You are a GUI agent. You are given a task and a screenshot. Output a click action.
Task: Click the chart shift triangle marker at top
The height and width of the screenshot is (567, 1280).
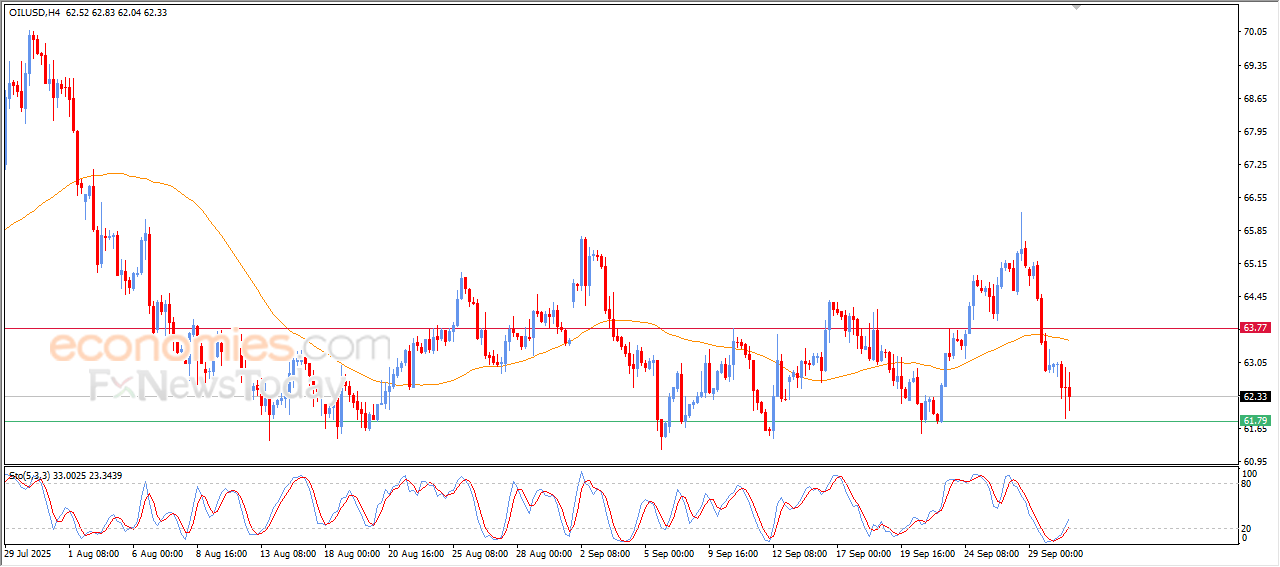click(x=1076, y=6)
